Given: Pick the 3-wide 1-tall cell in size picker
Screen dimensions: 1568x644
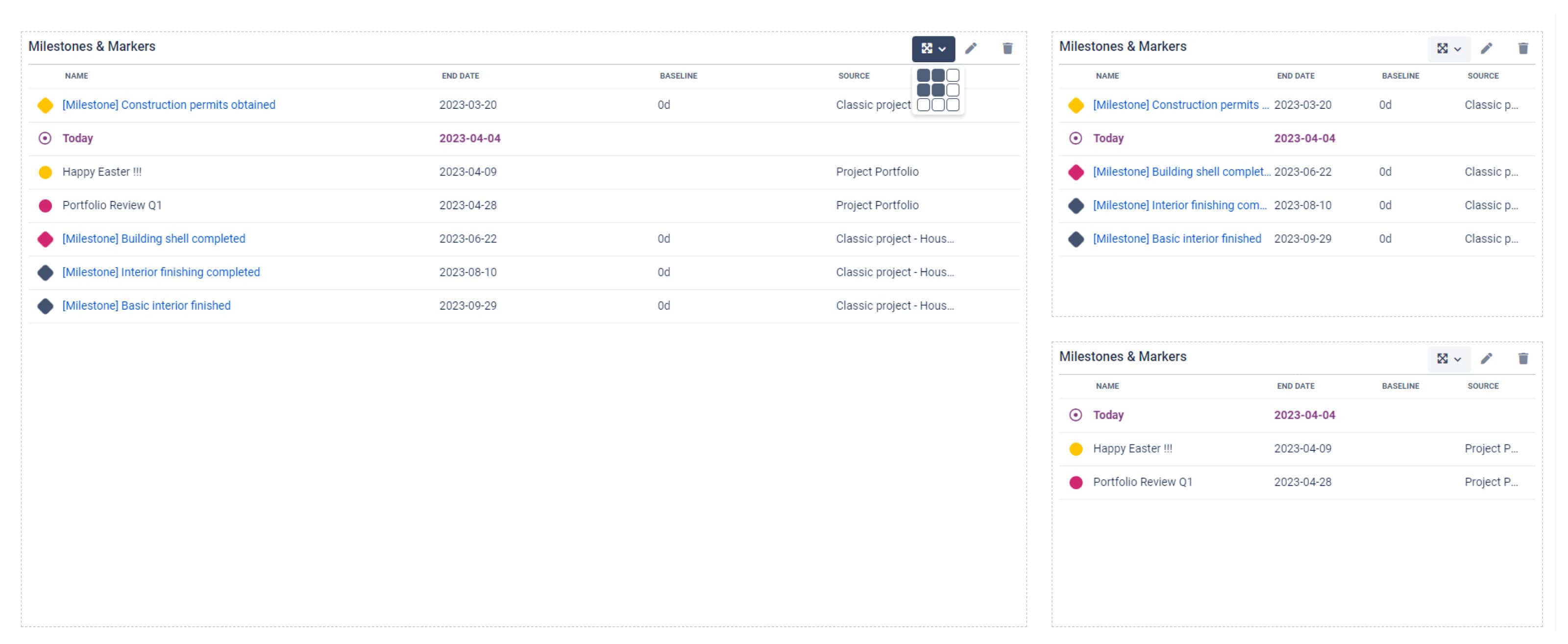Looking at the screenshot, I should pyautogui.click(x=953, y=75).
